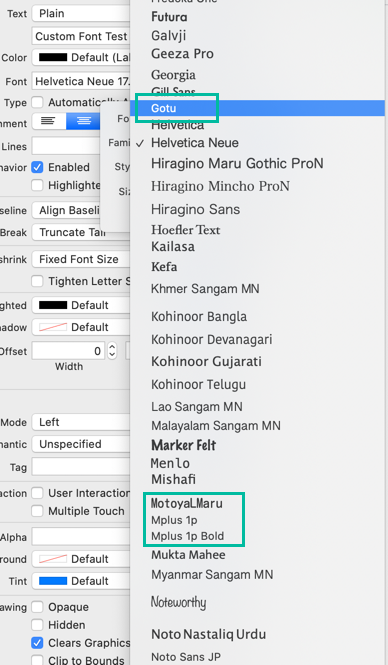The image size is (388, 665).
Task: Select Malayalam Sangam MN
Action: [x=216, y=426]
